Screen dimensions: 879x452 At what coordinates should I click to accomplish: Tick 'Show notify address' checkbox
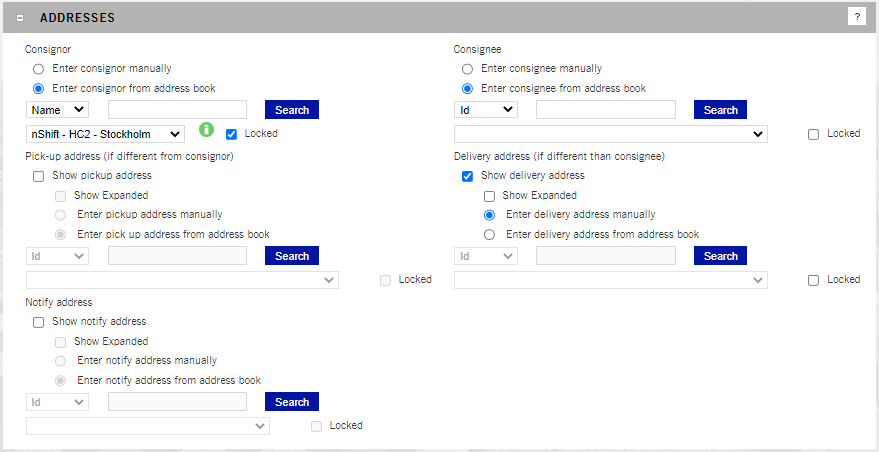39,322
